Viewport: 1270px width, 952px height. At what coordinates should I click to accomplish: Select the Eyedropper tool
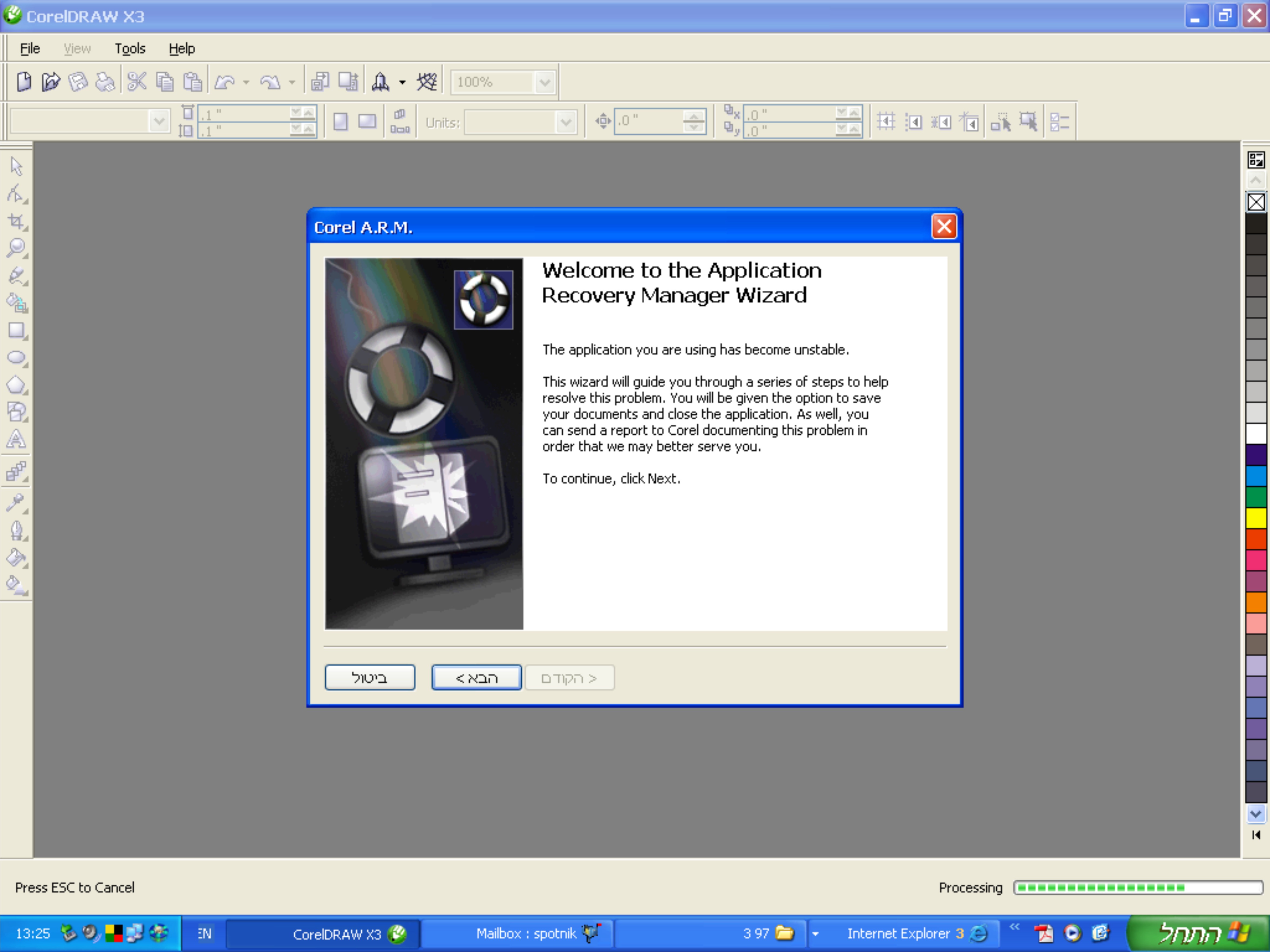click(15, 503)
